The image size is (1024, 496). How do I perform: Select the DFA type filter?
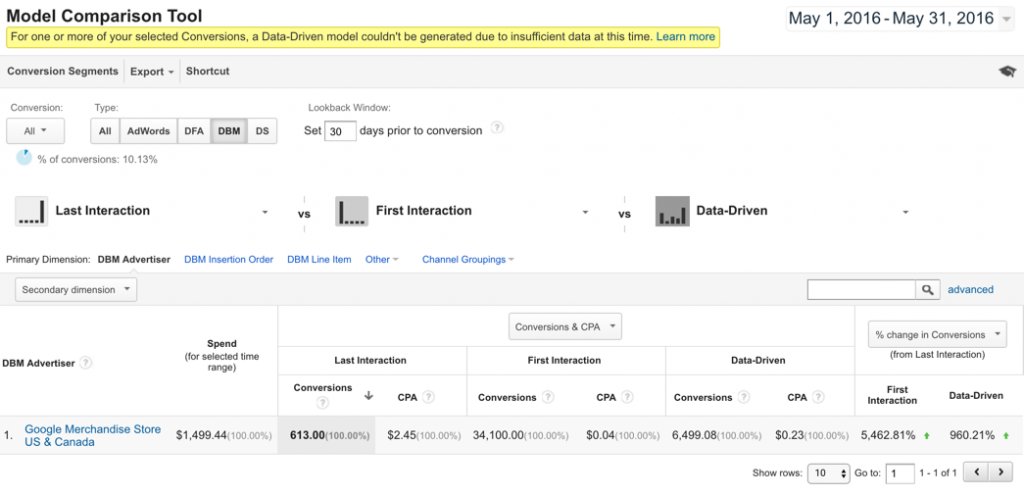point(194,131)
